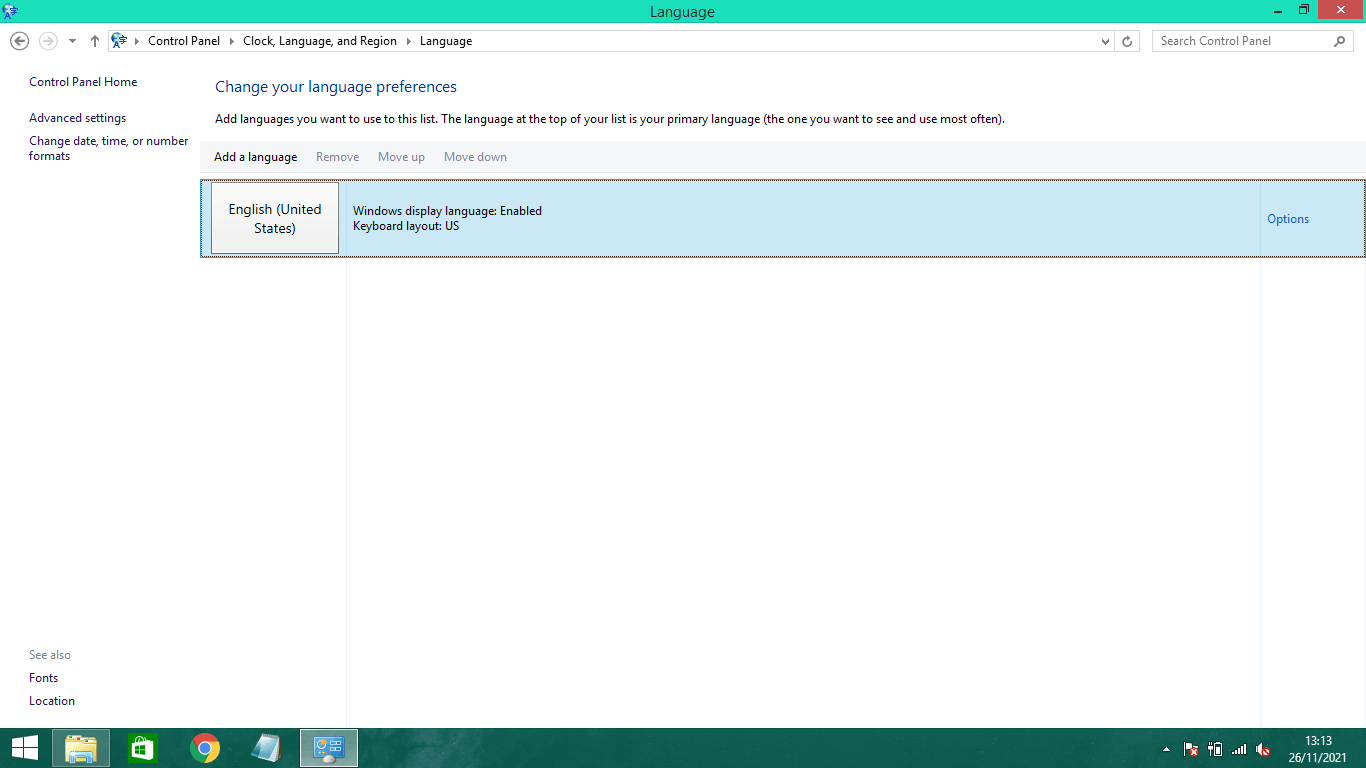Open the network signal icon in tray
The image size is (1366, 768).
[1239, 749]
